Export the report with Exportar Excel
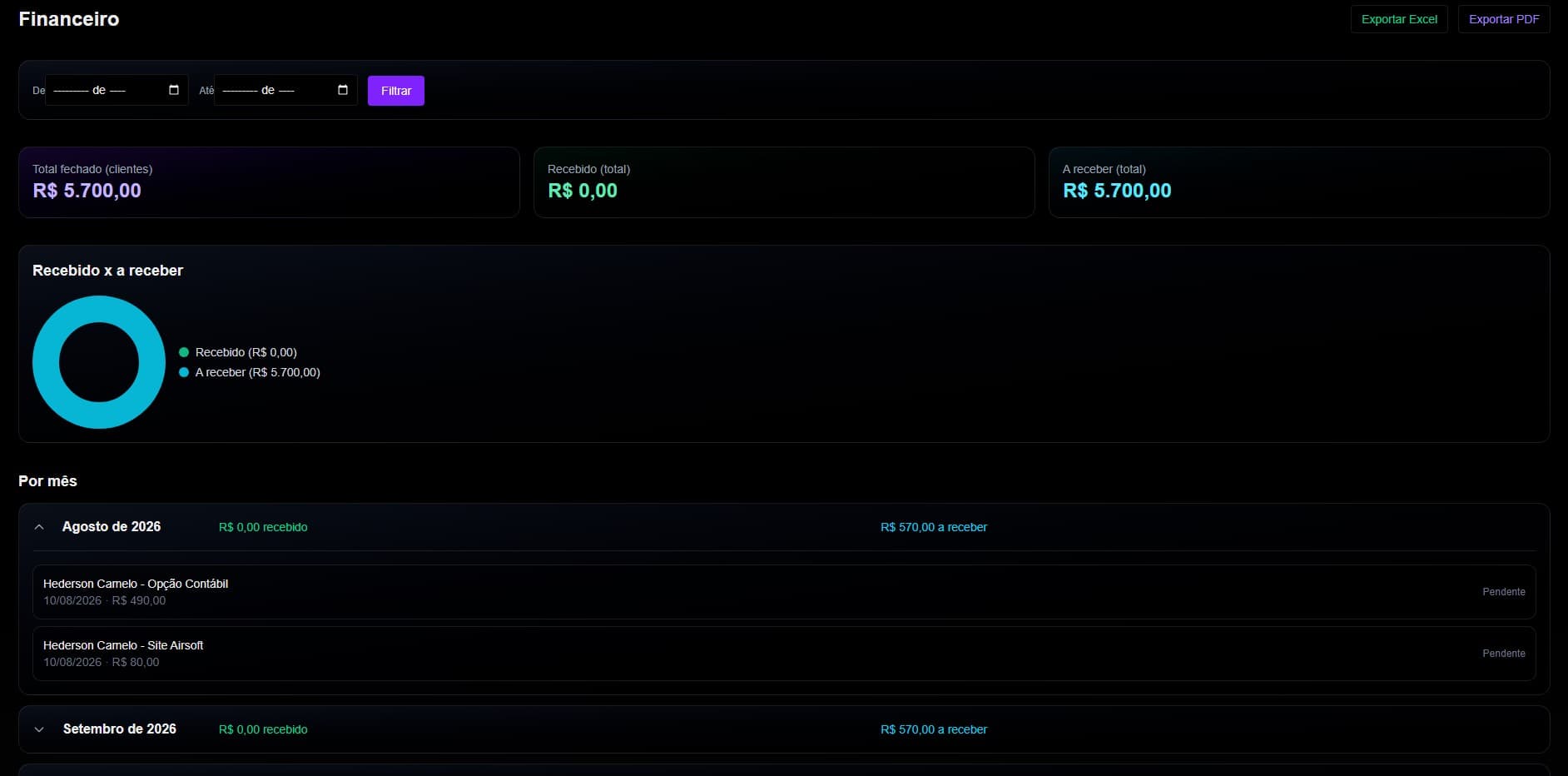Viewport: 1568px width, 776px height. (1399, 19)
